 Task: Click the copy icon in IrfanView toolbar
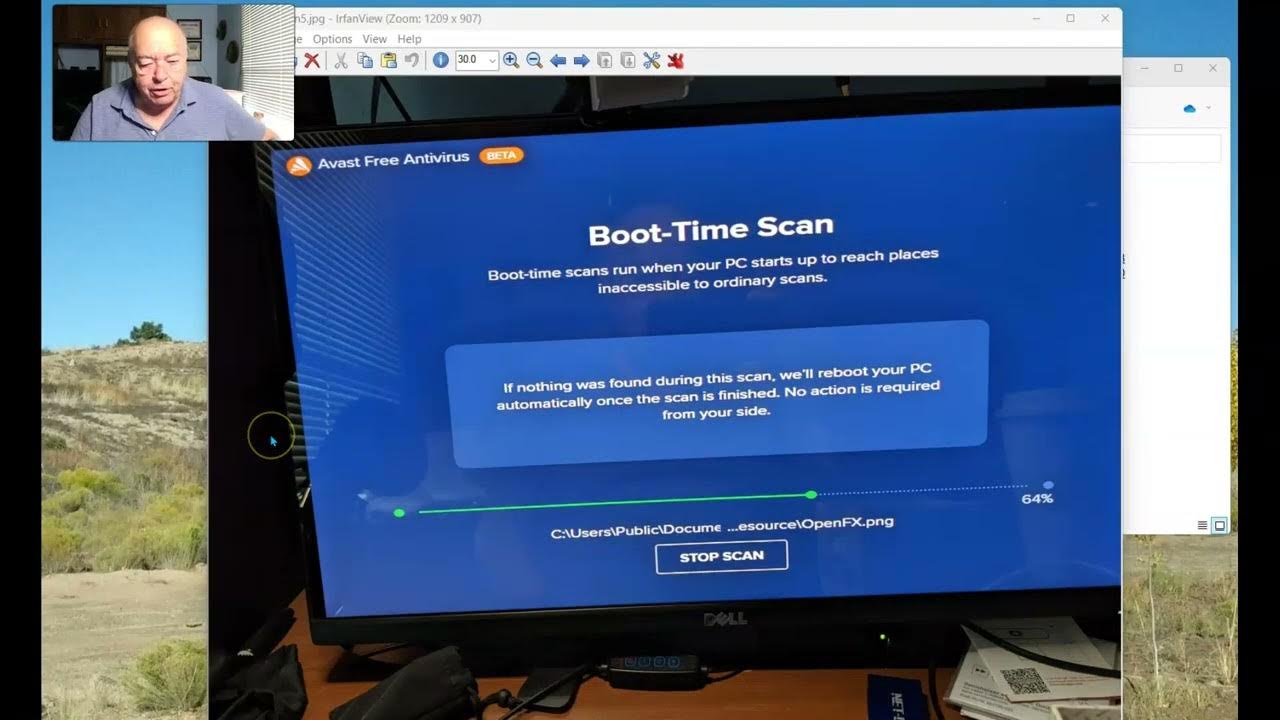coord(365,61)
